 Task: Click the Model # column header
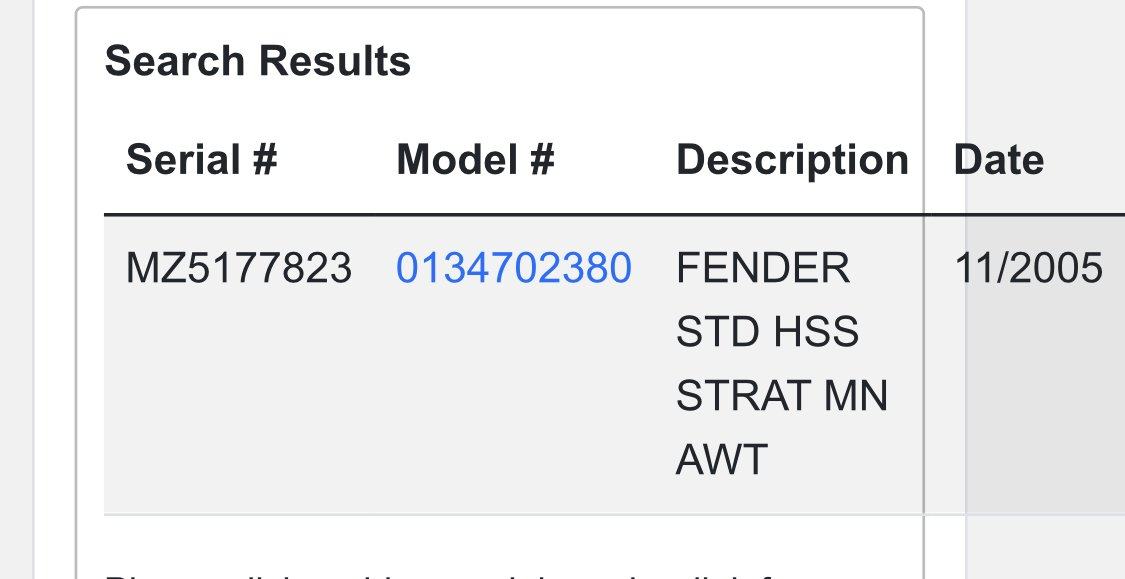pos(475,160)
